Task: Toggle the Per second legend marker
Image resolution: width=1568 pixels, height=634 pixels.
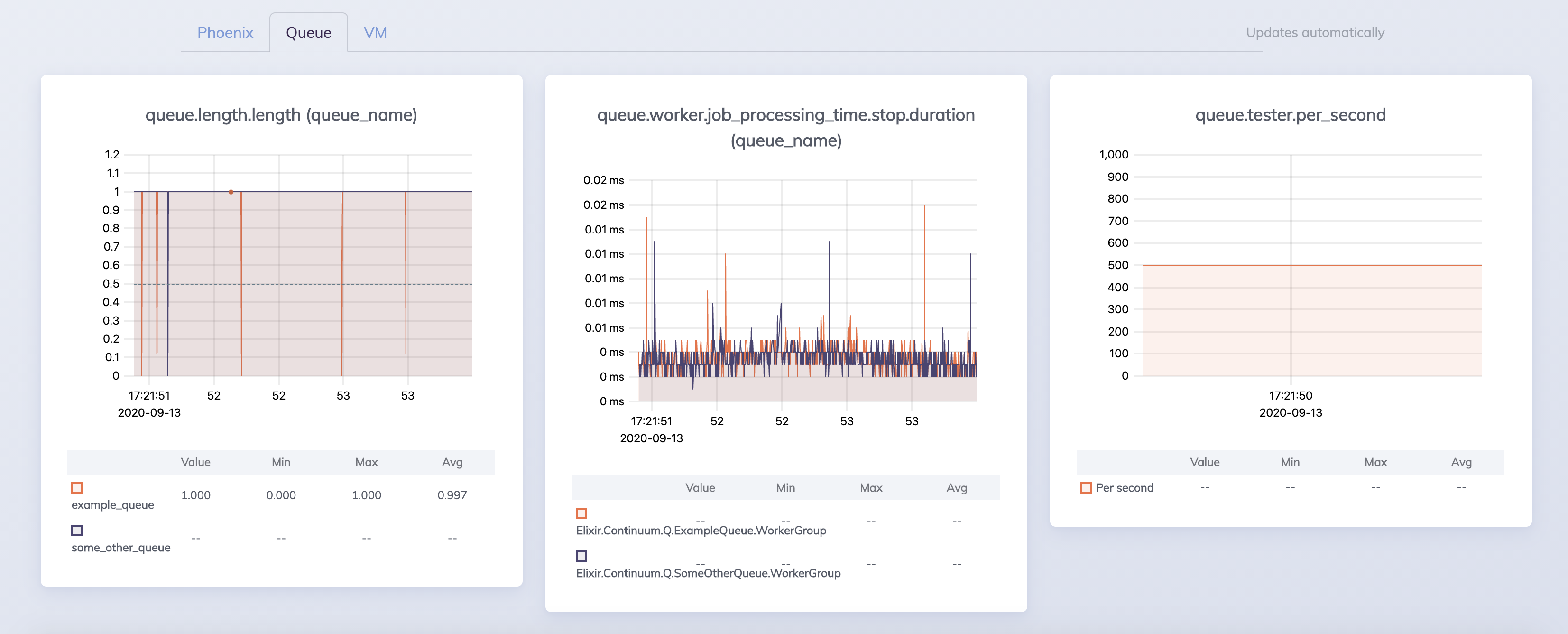Action: tap(1085, 488)
